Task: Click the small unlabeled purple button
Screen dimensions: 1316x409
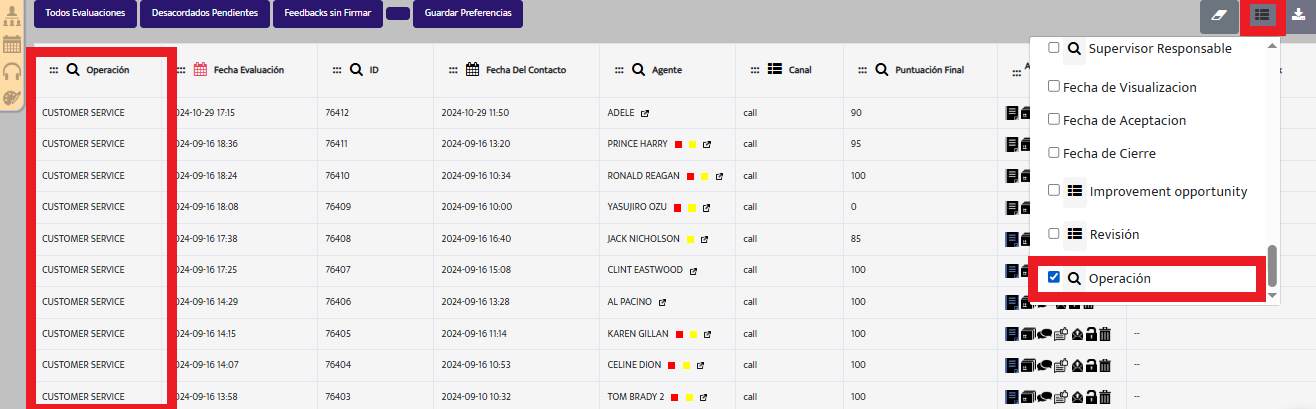Action: pyautogui.click(x=397, y=14)
